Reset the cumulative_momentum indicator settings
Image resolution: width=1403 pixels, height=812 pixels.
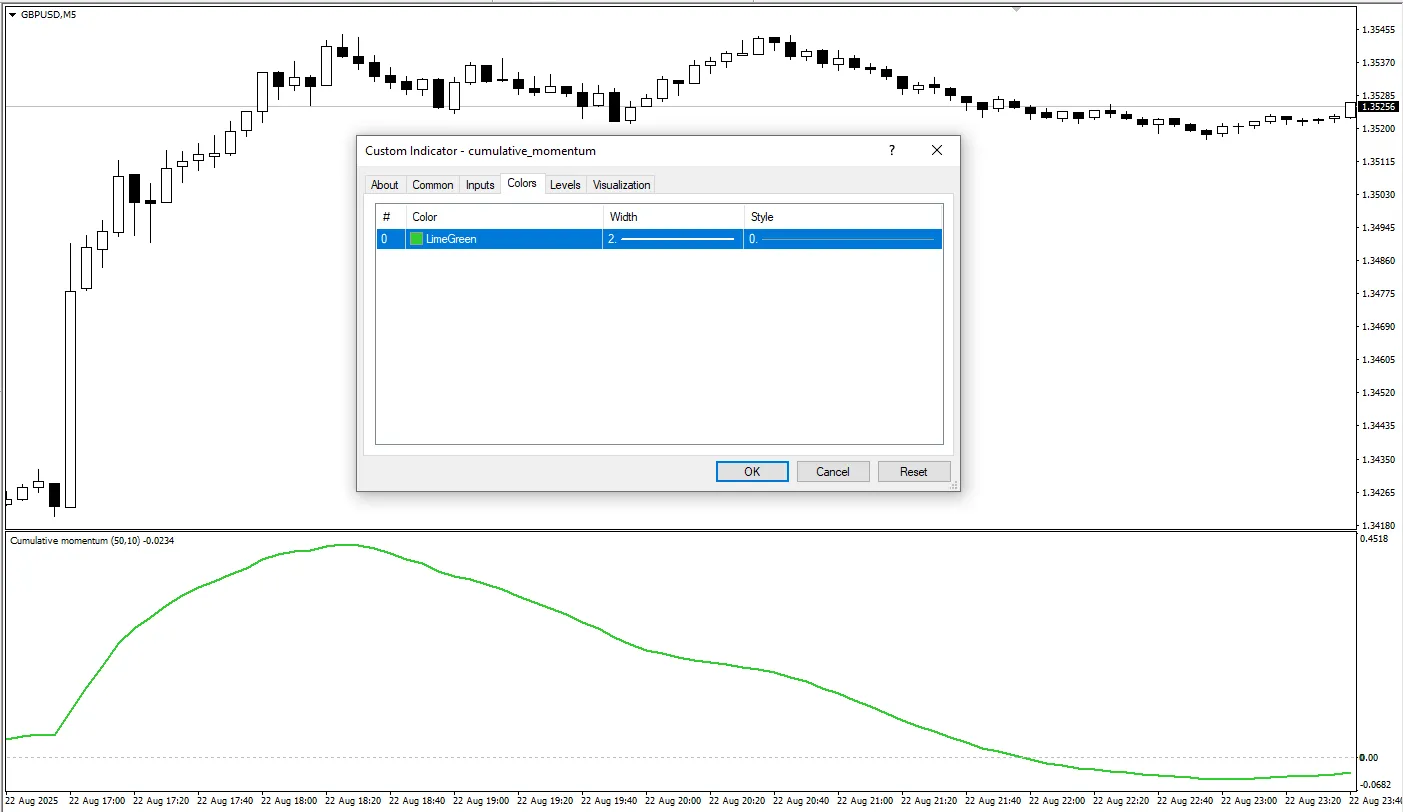[x=914, y=471]
